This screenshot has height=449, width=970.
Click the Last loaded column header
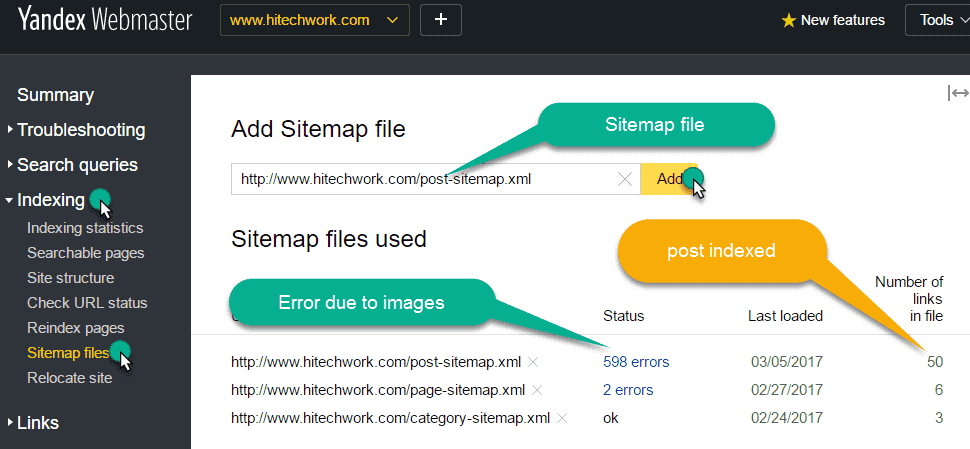click(785, 316)
